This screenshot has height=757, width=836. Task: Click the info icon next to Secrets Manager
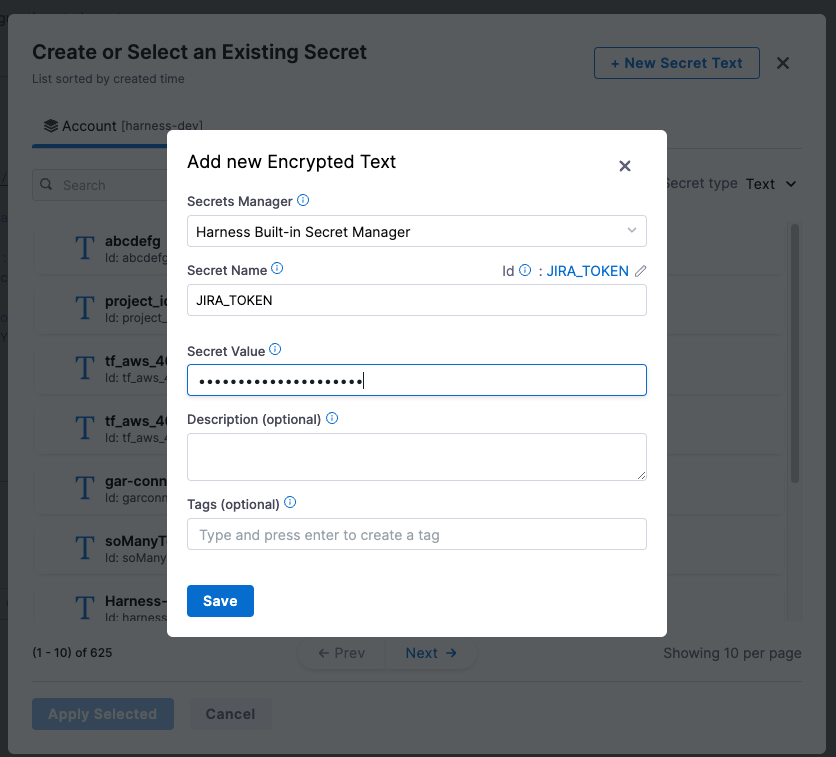[x=303, y=201]
